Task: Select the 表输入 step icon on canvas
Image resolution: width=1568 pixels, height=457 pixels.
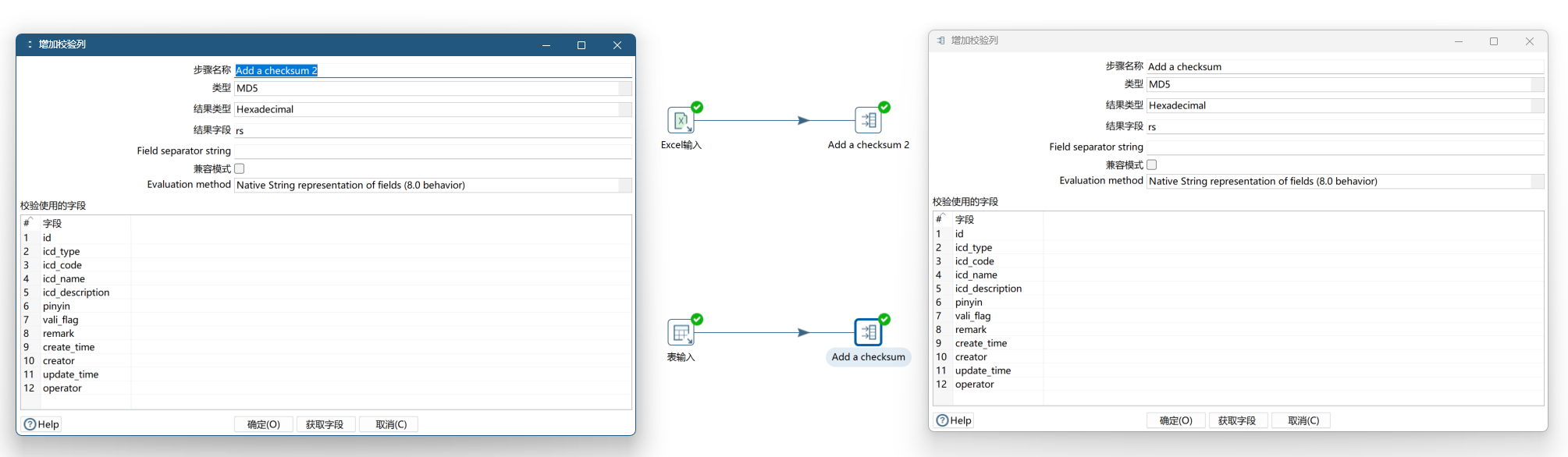Action: tap(681, 333)
